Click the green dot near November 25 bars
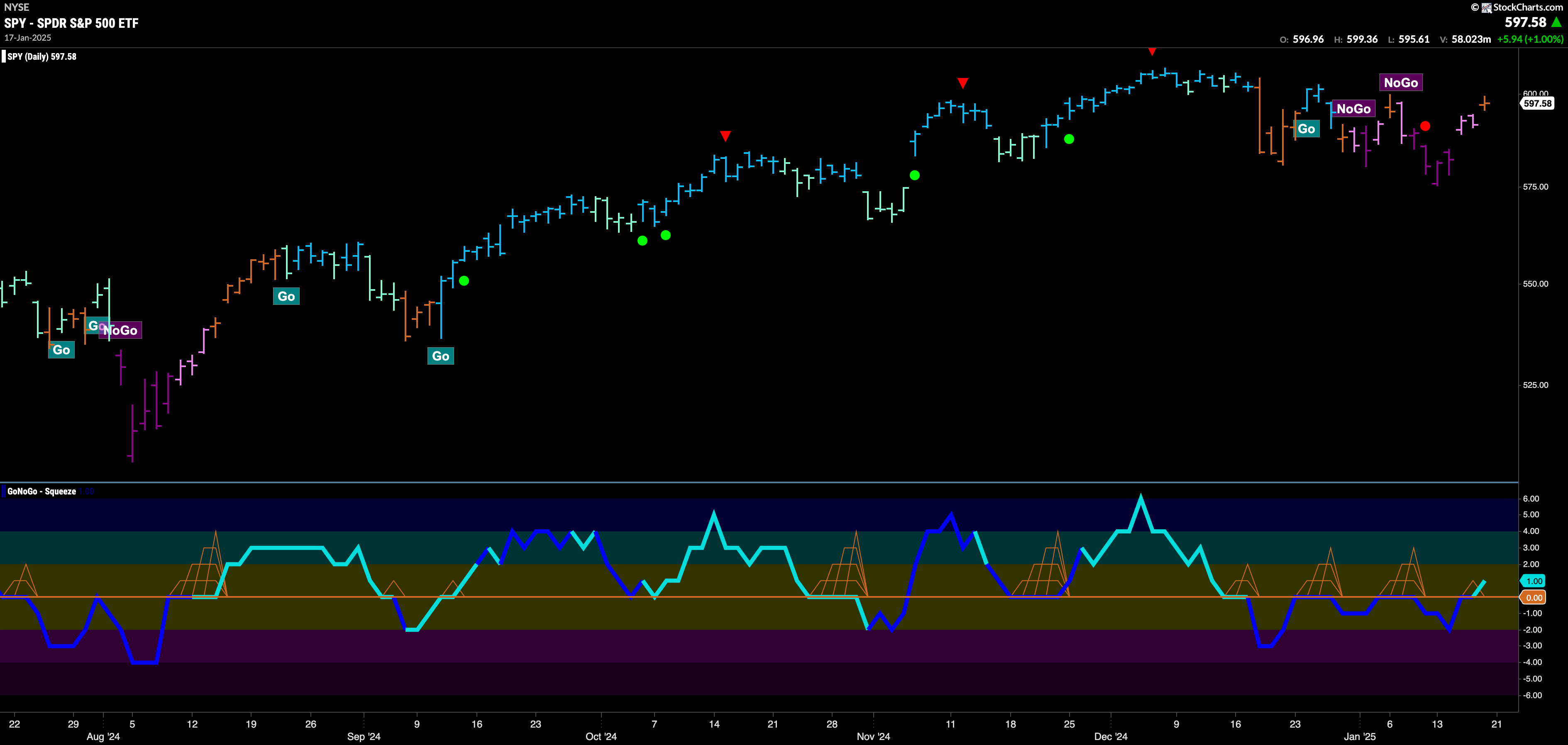 tap(1069, 139)
